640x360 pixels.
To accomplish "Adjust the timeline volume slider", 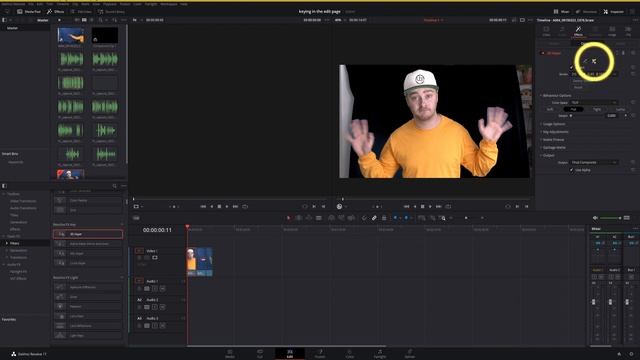I will (610, 218).
